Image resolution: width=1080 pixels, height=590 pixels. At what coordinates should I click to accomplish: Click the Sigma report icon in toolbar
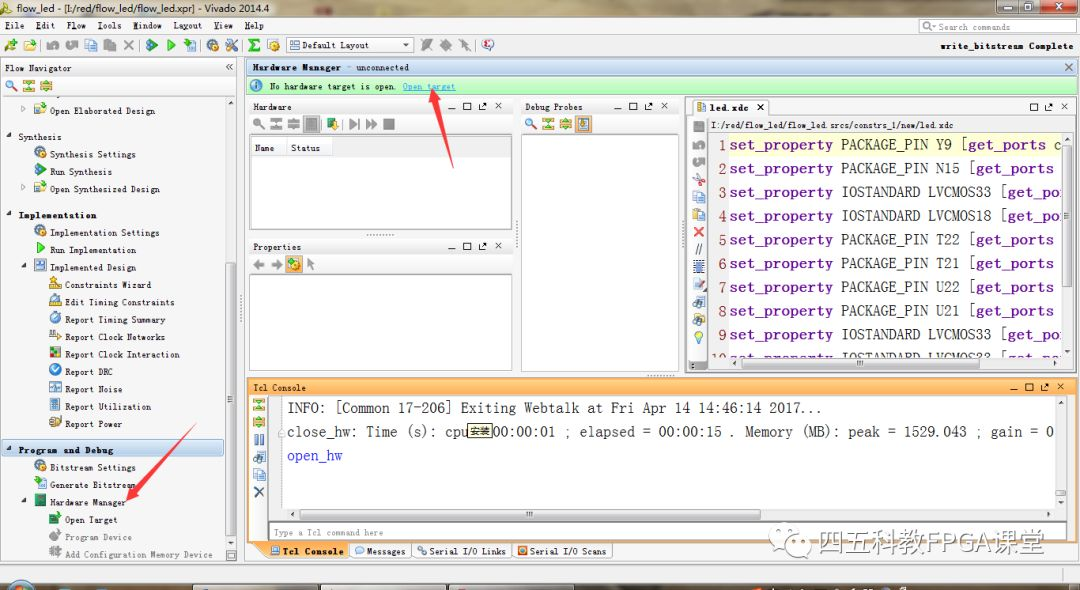click(254, 45)
